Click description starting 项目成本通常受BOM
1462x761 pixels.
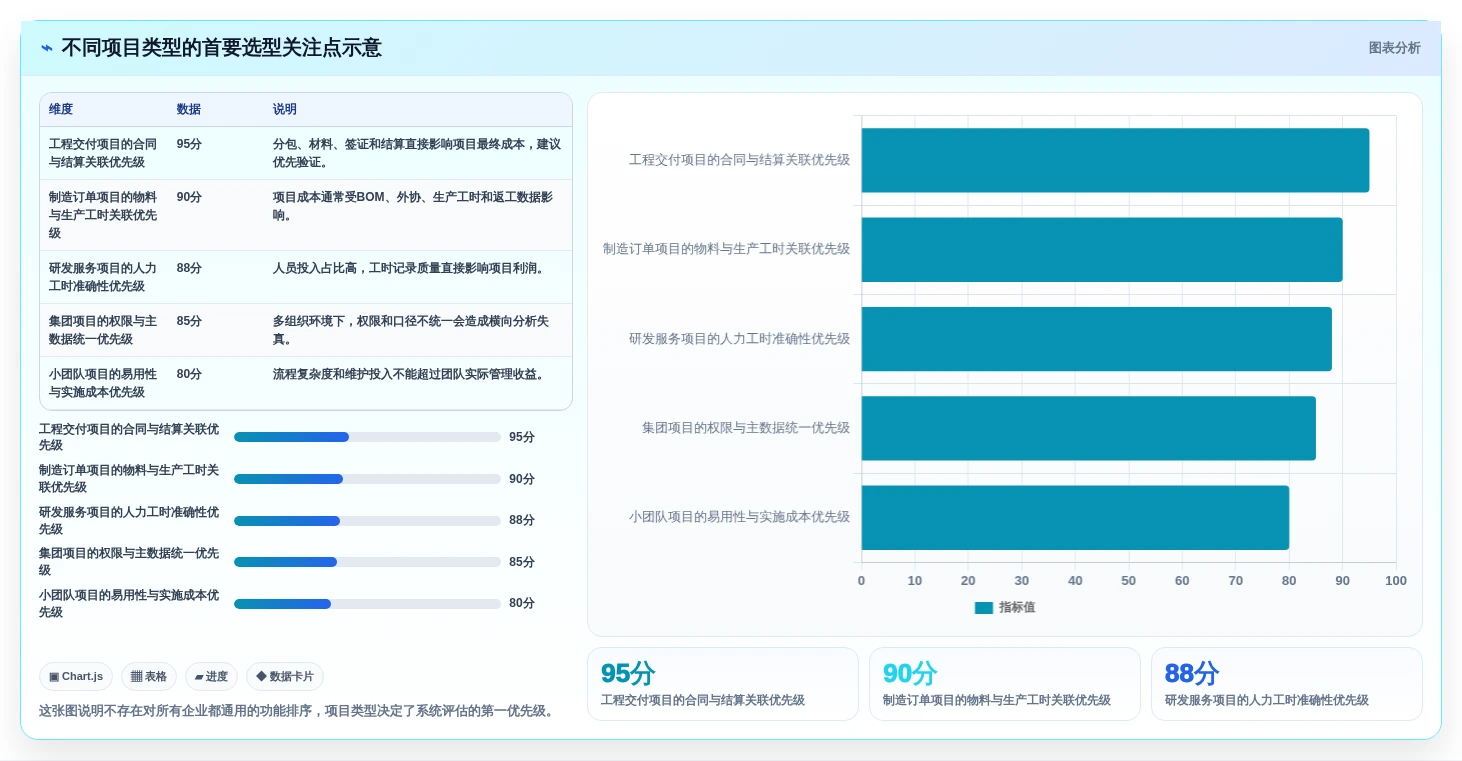tap(413, 206)
